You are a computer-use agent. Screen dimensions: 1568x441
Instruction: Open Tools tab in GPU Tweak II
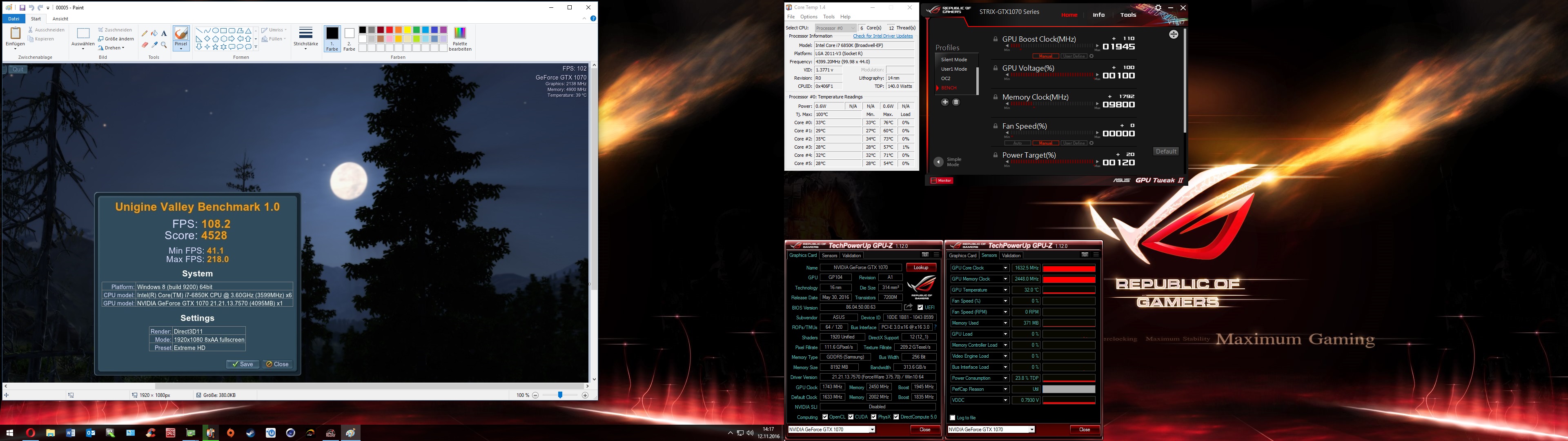1128,15
